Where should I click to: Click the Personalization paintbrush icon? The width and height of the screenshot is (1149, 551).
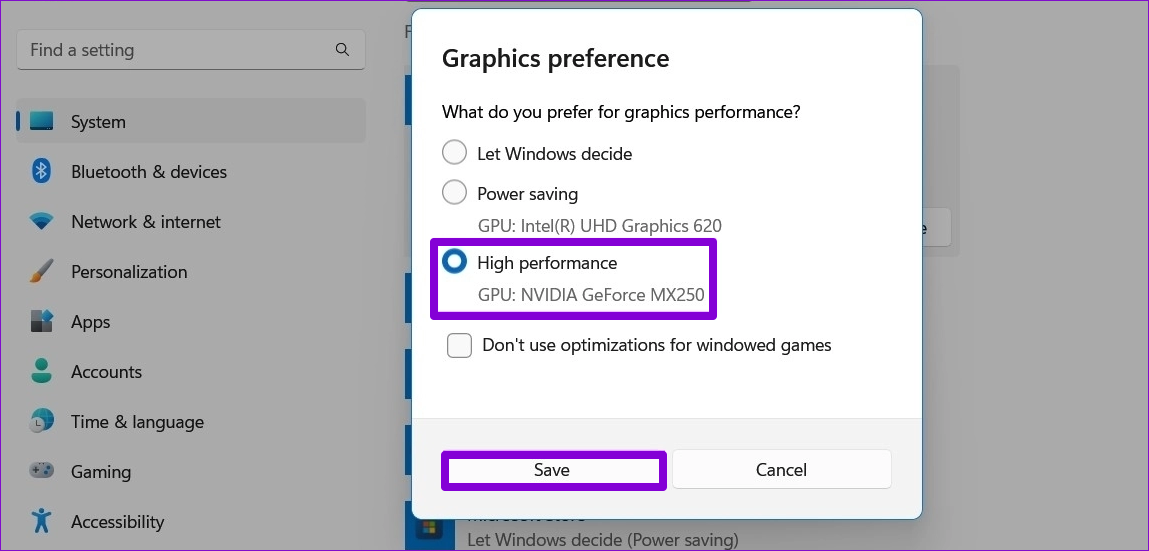point(42,272)
